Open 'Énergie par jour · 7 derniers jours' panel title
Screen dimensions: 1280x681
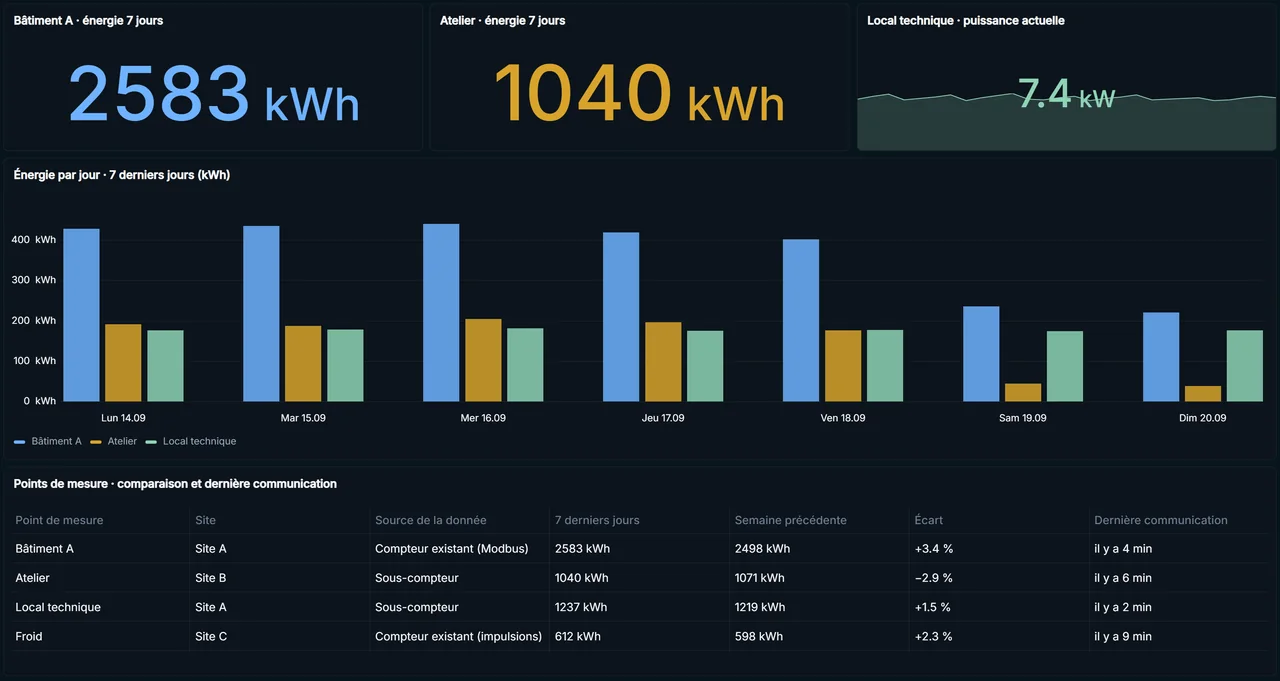[122, 175]
